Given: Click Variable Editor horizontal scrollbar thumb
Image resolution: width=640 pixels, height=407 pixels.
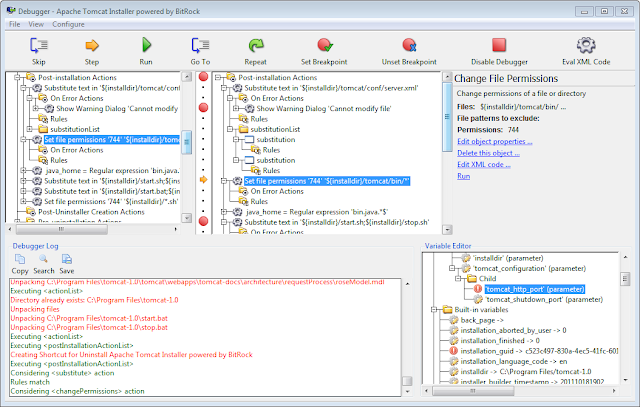Looking at the screenshot, I should [x=473, y=391].
